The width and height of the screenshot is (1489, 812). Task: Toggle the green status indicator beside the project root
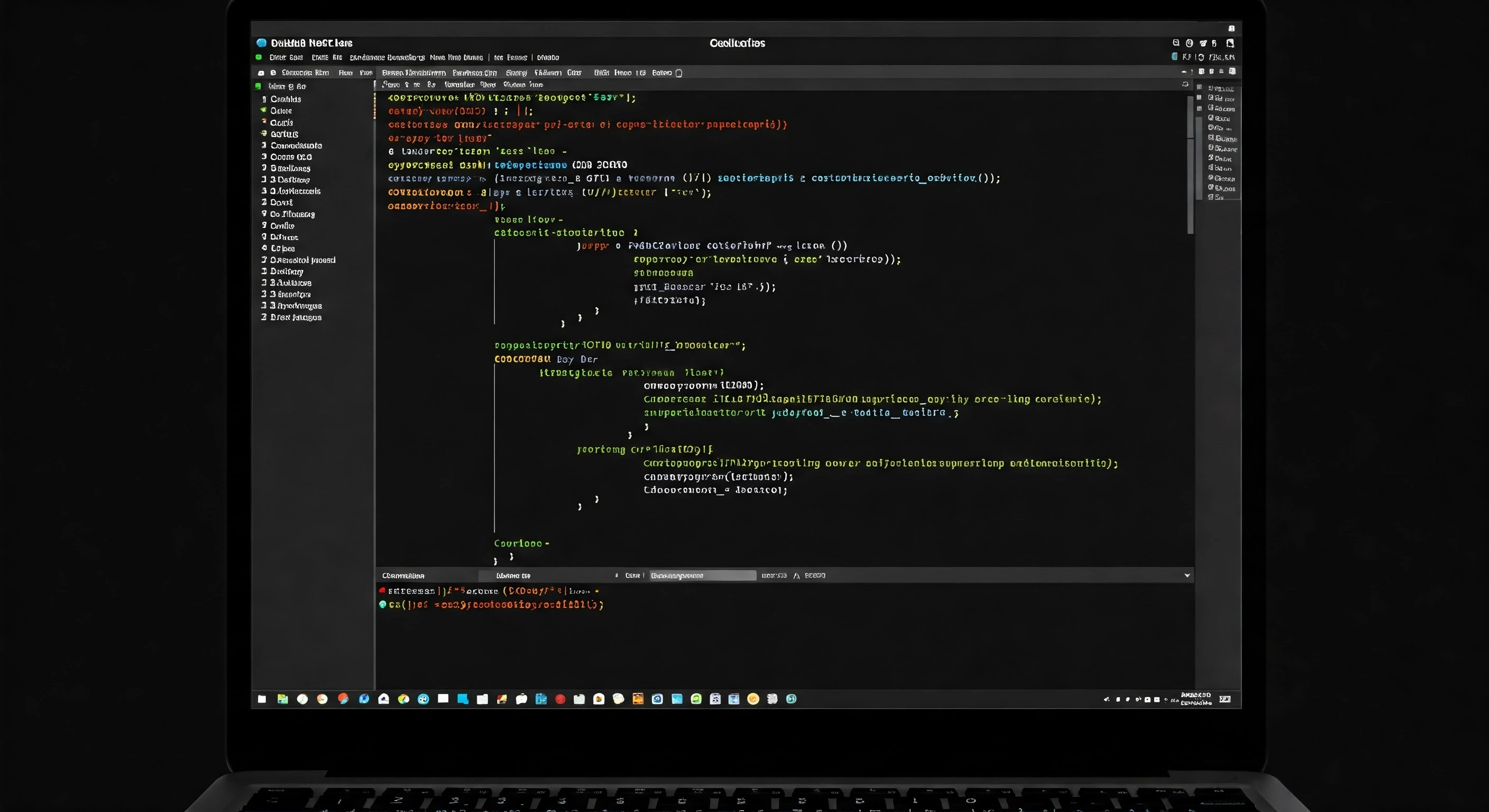[259, 86]
